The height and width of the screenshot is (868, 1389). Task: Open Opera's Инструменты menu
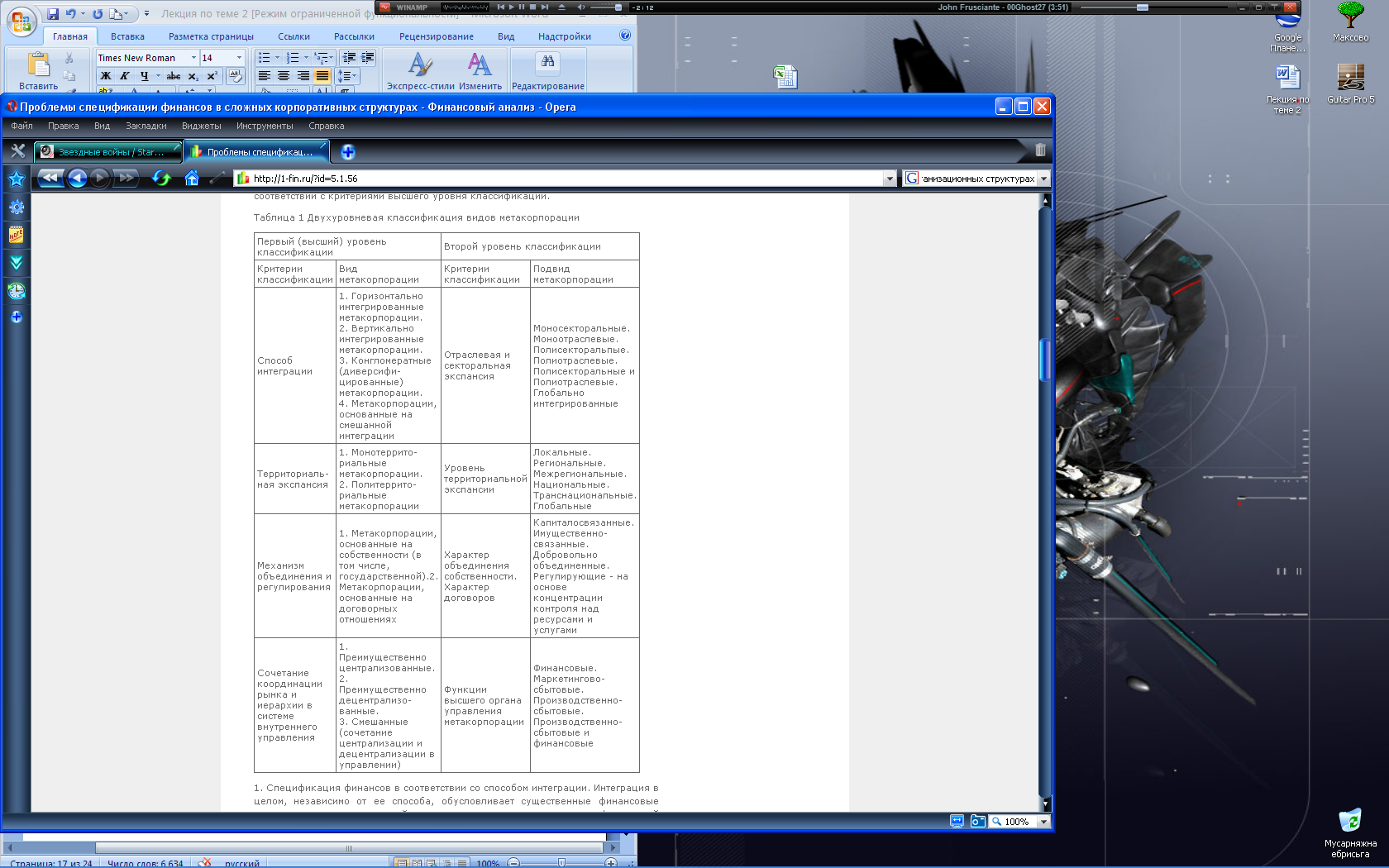pos(265,126)
